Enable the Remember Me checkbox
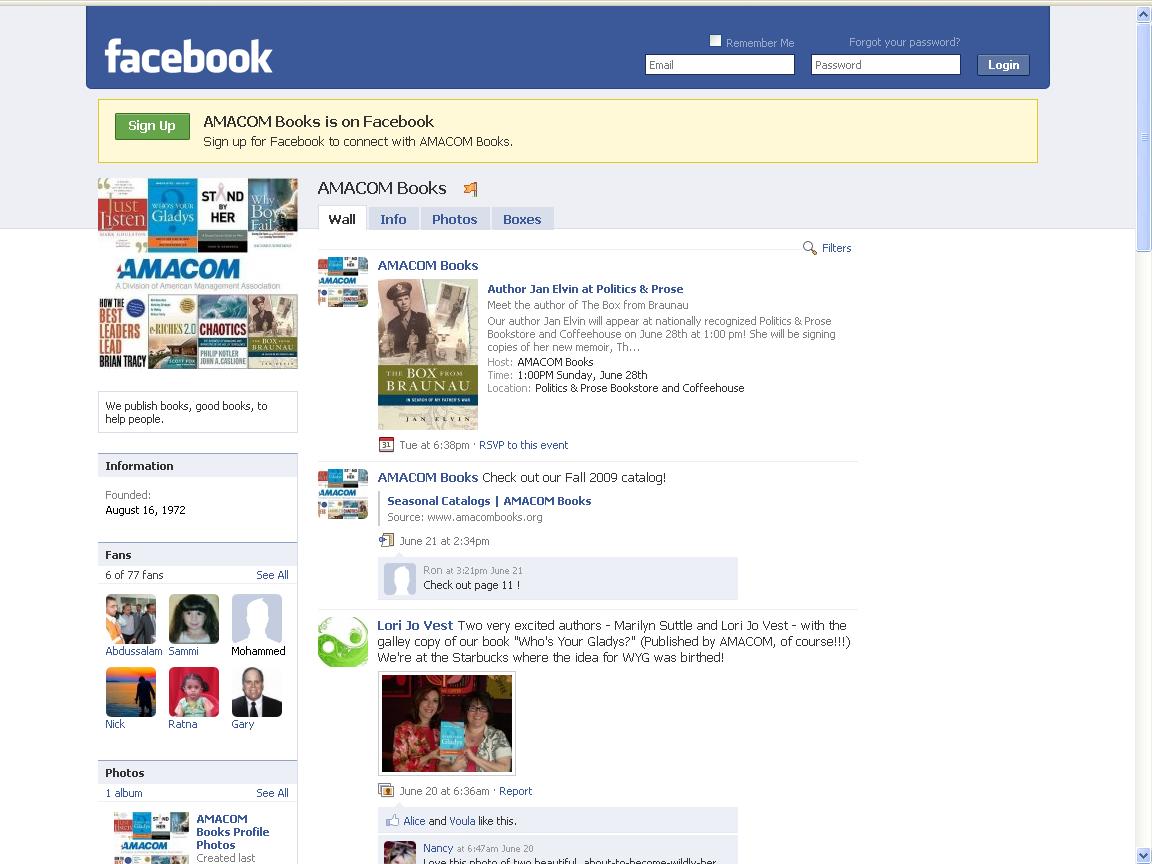The width and height of the screenshot is (1152, 864). pyautogui.click(x=716, y=40)
